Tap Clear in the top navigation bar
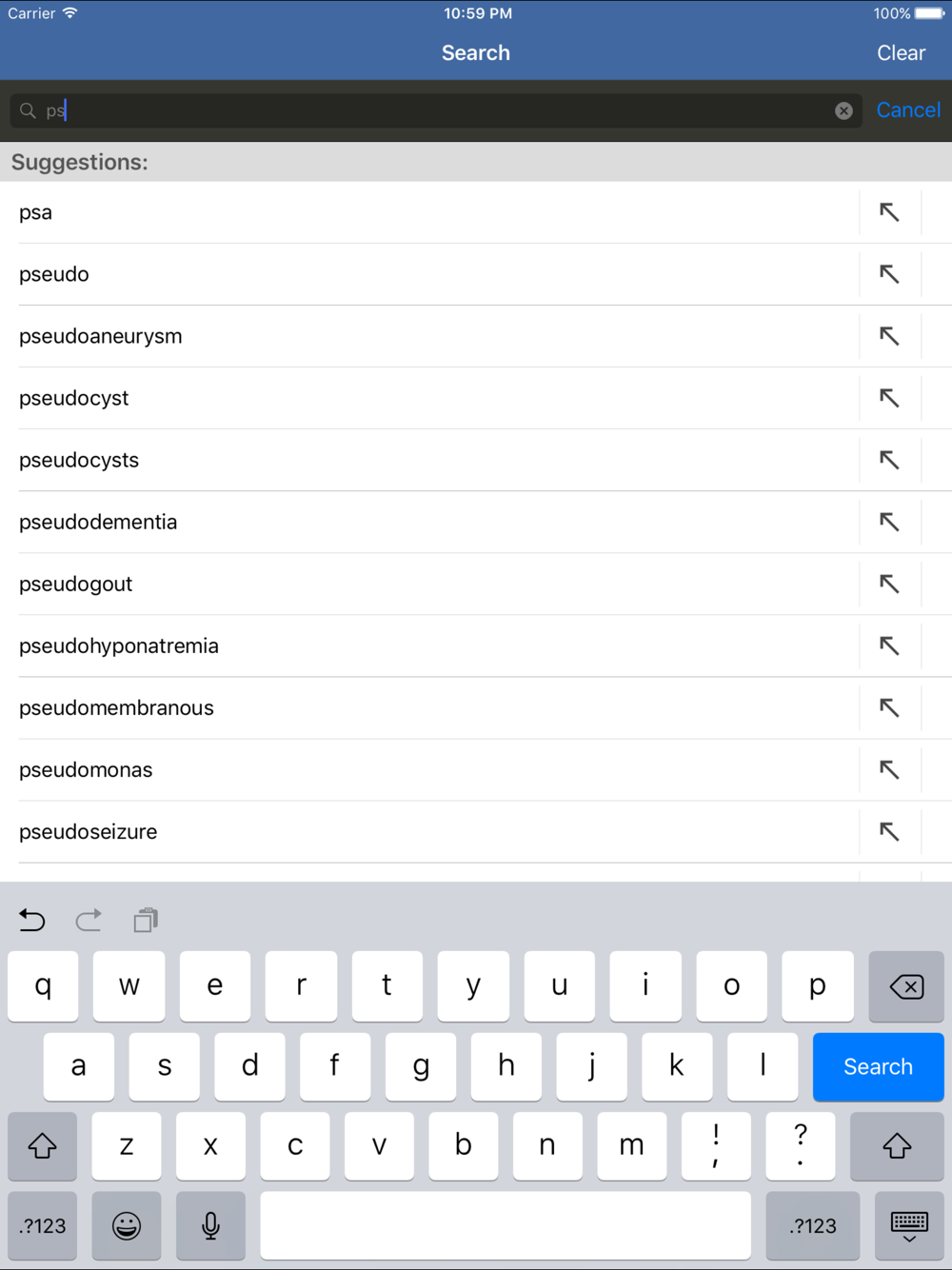This screenshot has height=1270, width=952. tap(901, 53)
